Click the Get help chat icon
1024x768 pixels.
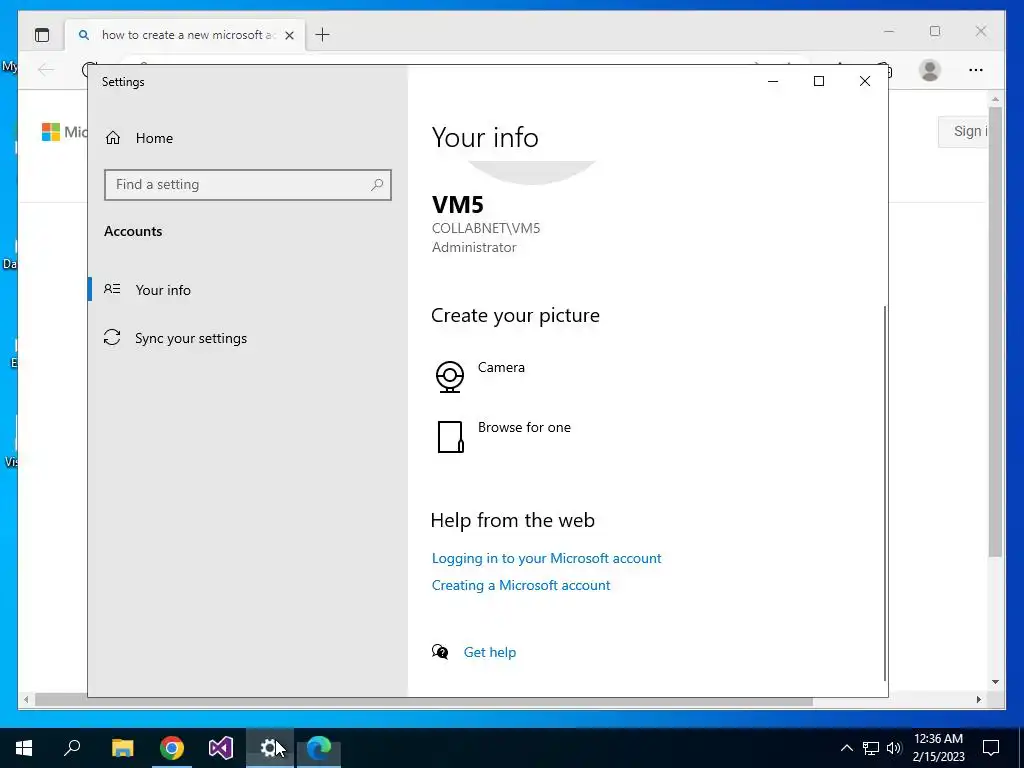pyautogui.click(x=440, y=651)
